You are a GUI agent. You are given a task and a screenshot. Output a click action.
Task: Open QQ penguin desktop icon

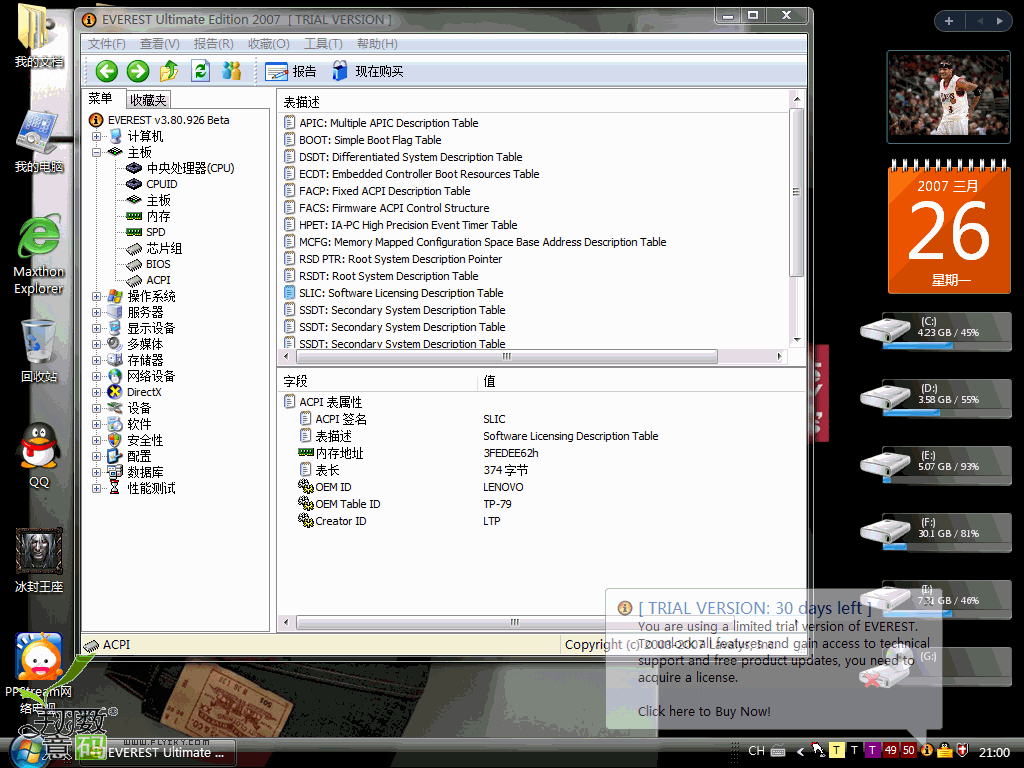click(39, 456)
